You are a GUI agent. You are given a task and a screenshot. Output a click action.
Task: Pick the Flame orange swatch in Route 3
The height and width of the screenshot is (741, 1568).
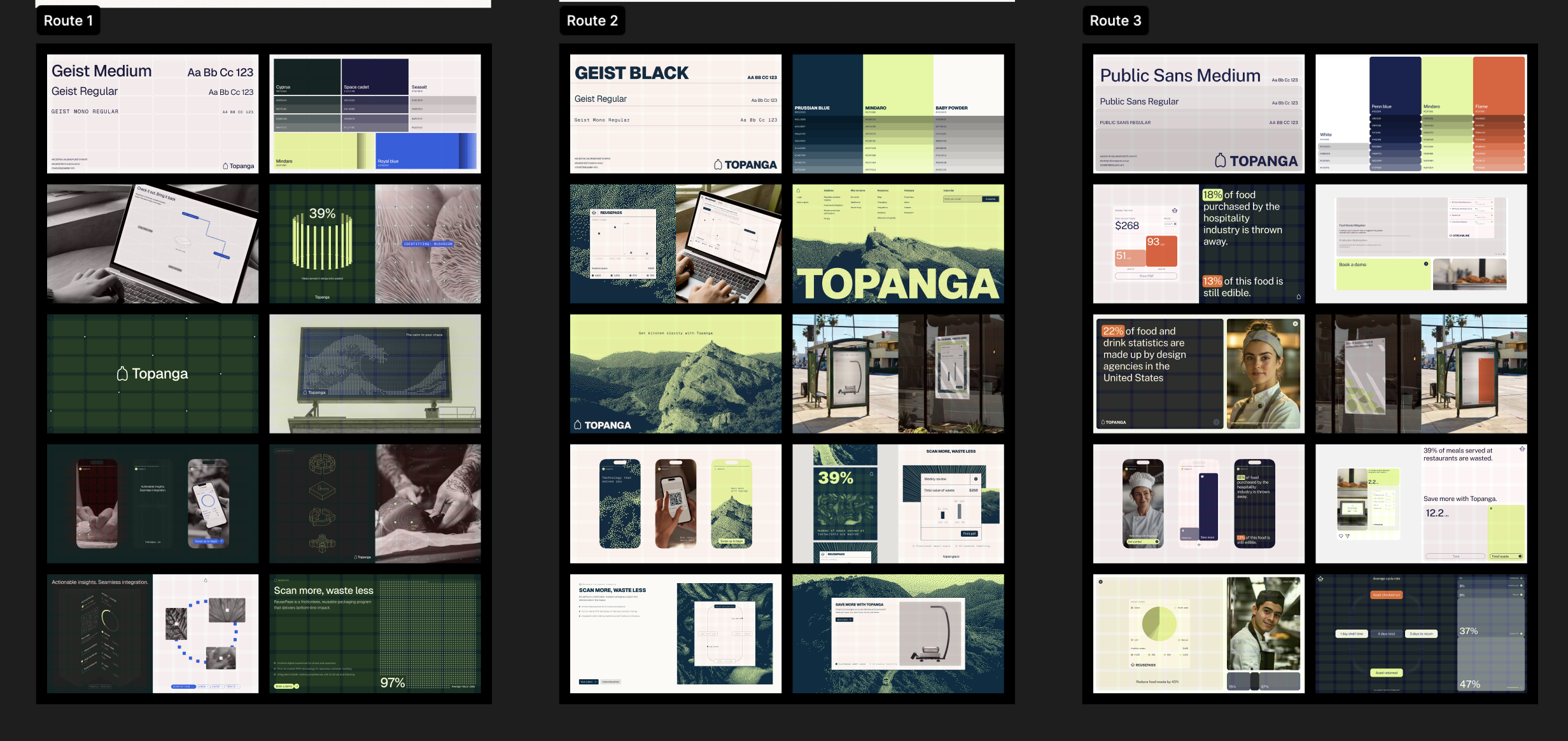pos(1499,85)
